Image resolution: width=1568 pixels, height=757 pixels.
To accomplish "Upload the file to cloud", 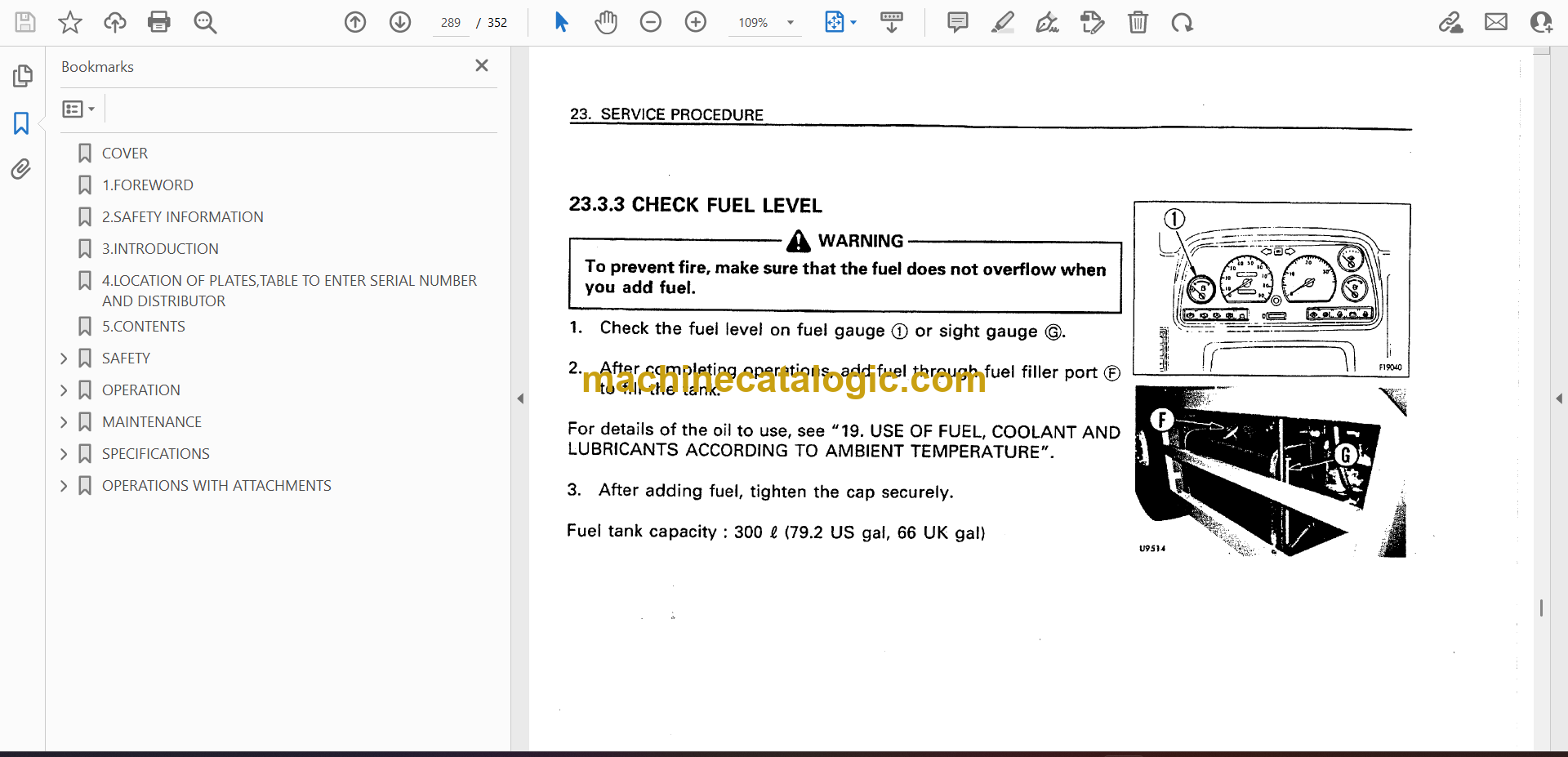I will (x=115, y=22).
